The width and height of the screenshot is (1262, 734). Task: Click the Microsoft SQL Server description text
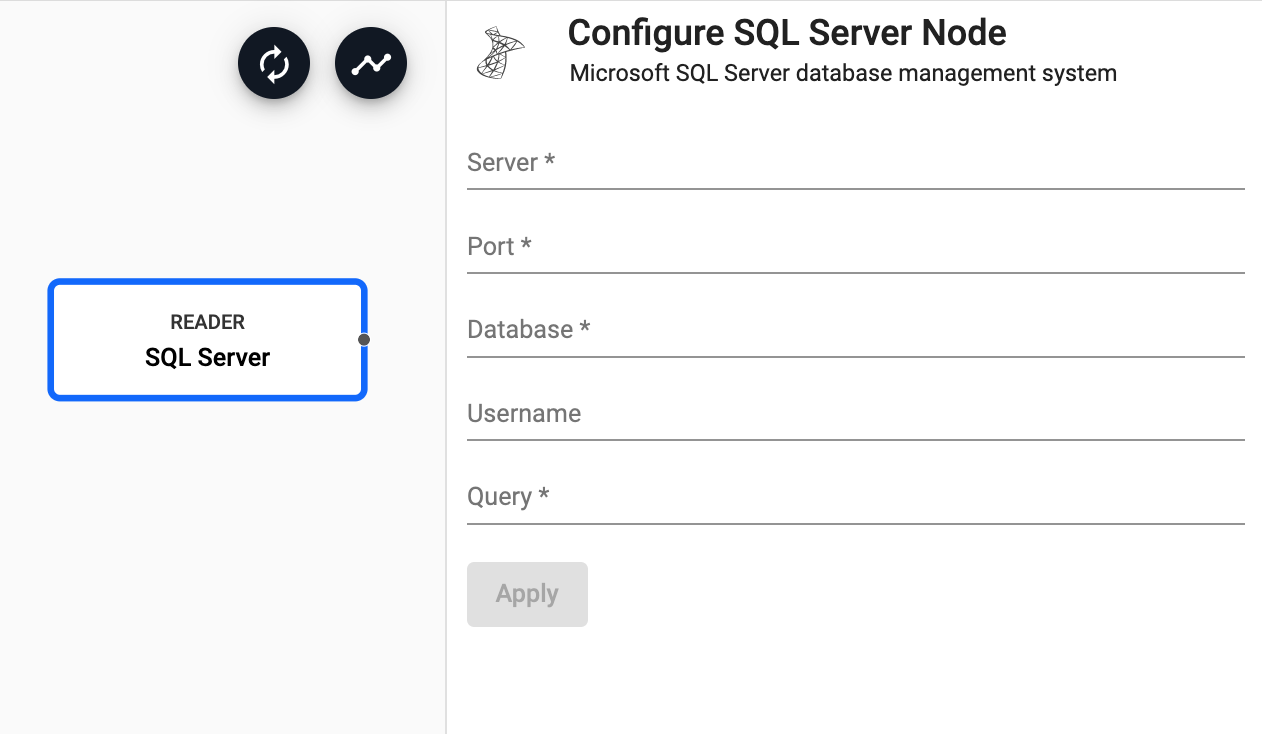click(x=843, y=73)
